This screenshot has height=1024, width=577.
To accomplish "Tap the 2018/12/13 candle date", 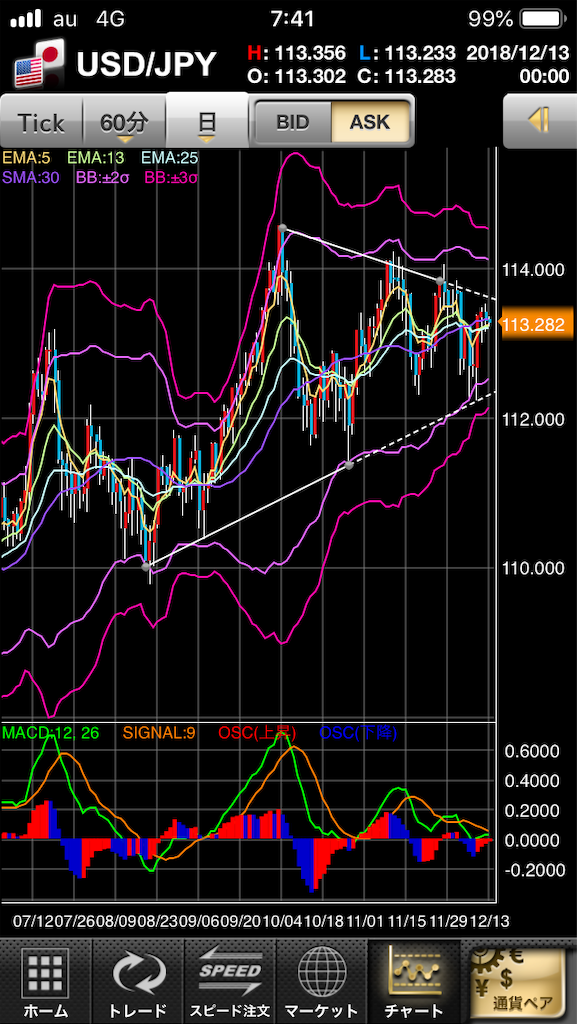I will tap(518, 53).
